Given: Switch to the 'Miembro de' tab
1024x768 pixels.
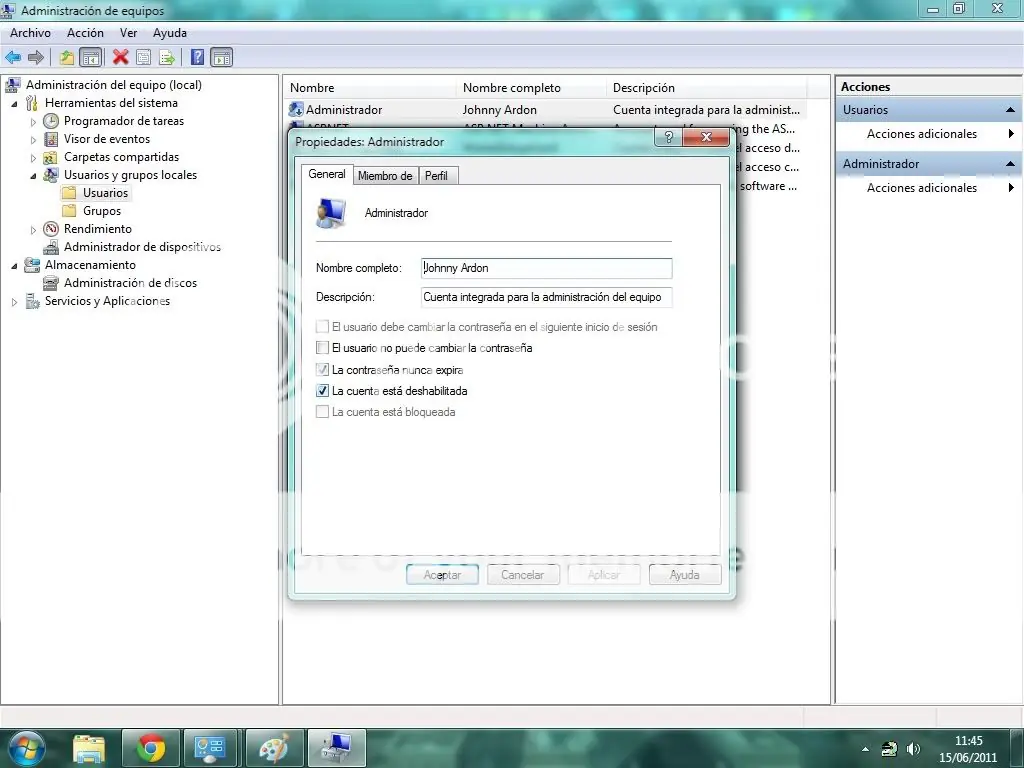Looking at the screenshot, I should click(385, 176).
